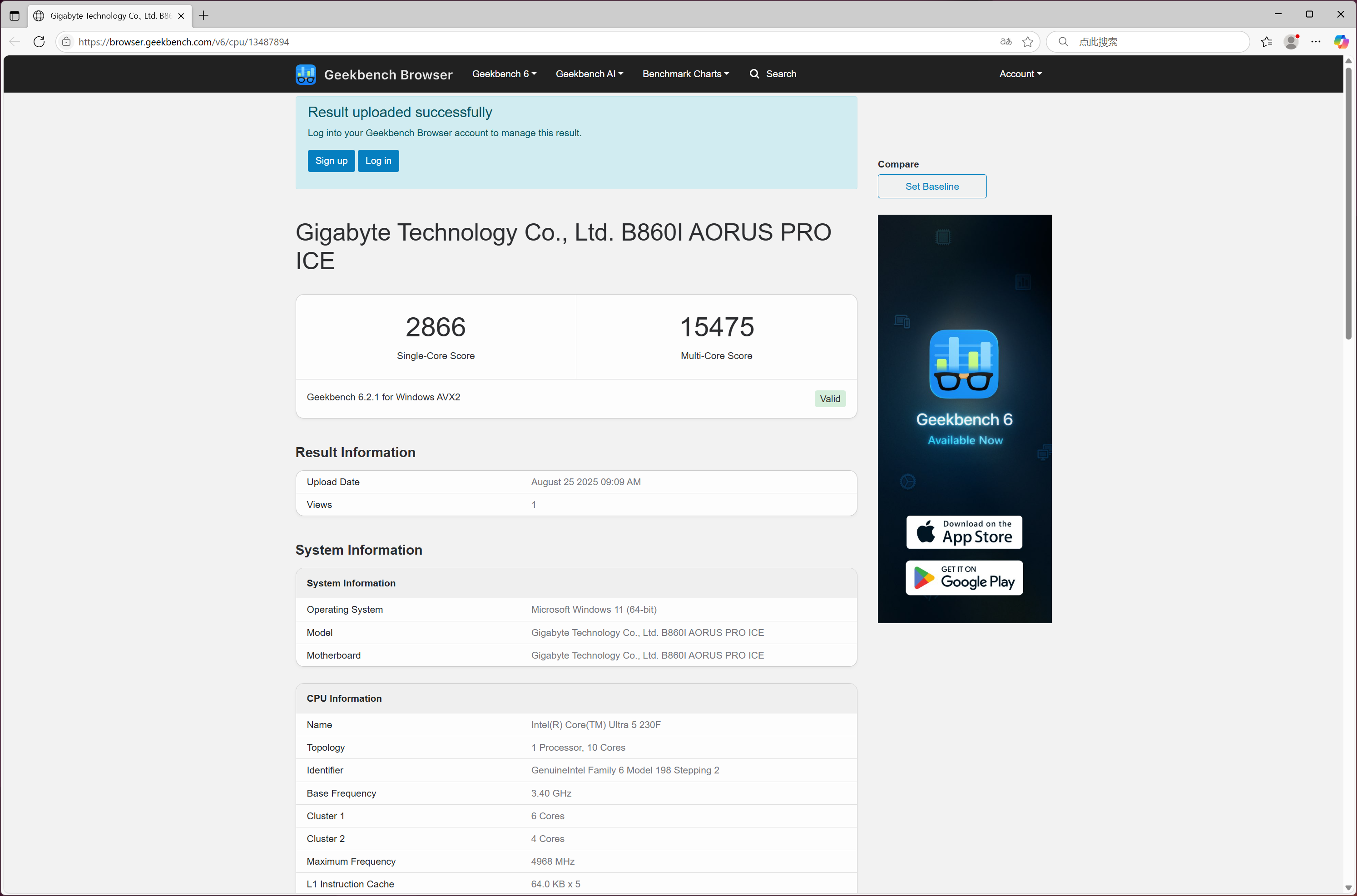
Task: Open the Copilot sidebar icon
Action: click(1340, 42)
